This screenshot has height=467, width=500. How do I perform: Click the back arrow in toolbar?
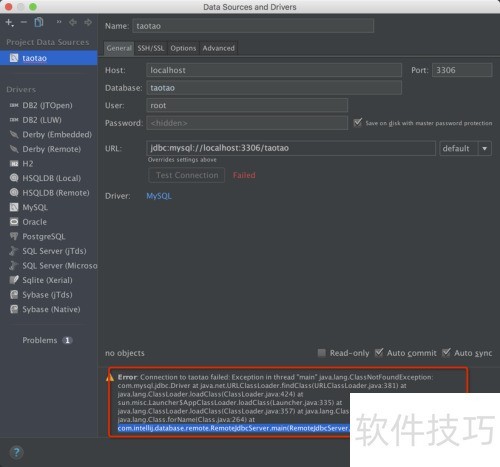(x=73, y=22)
